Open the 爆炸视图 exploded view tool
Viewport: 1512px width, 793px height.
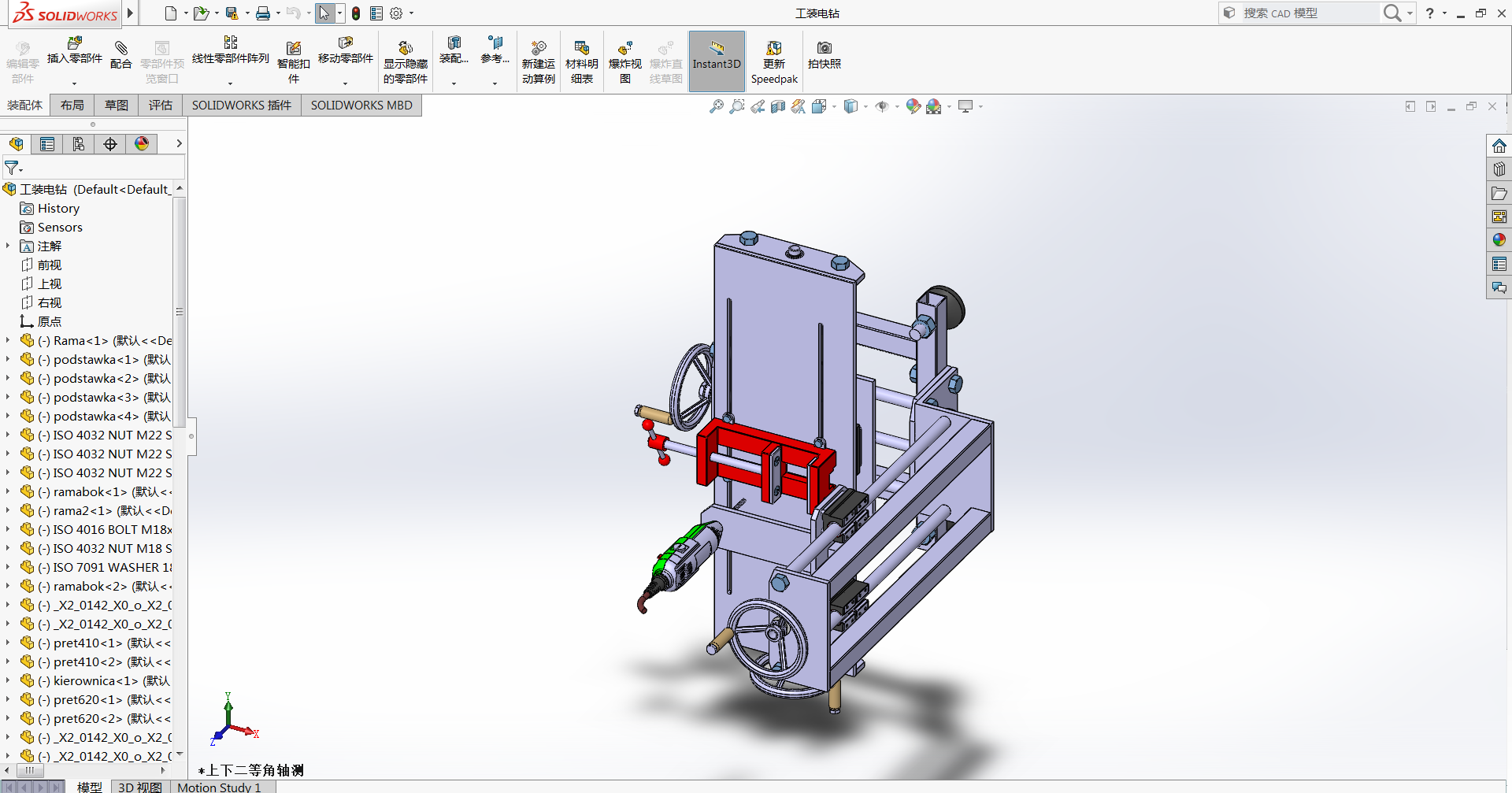pyautogui.click(x=624, y=61)
